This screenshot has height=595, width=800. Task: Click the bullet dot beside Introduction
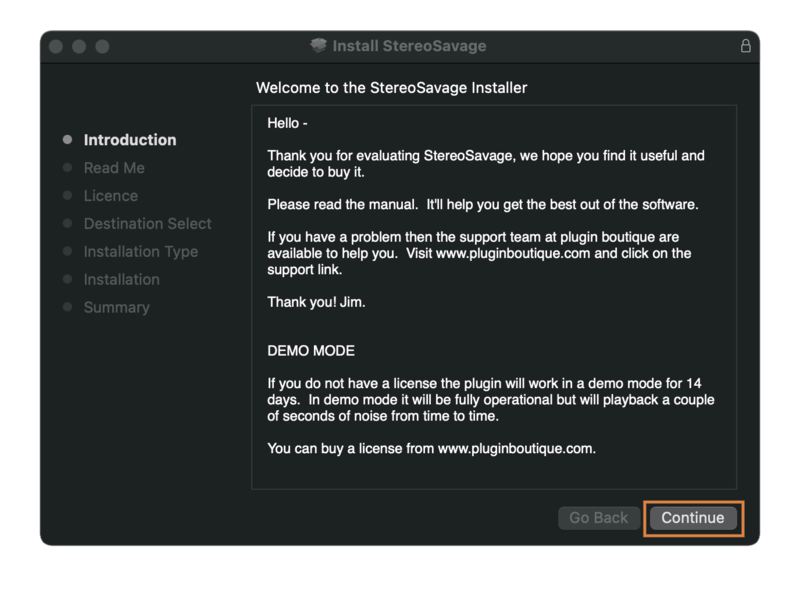tap(67, 140)
